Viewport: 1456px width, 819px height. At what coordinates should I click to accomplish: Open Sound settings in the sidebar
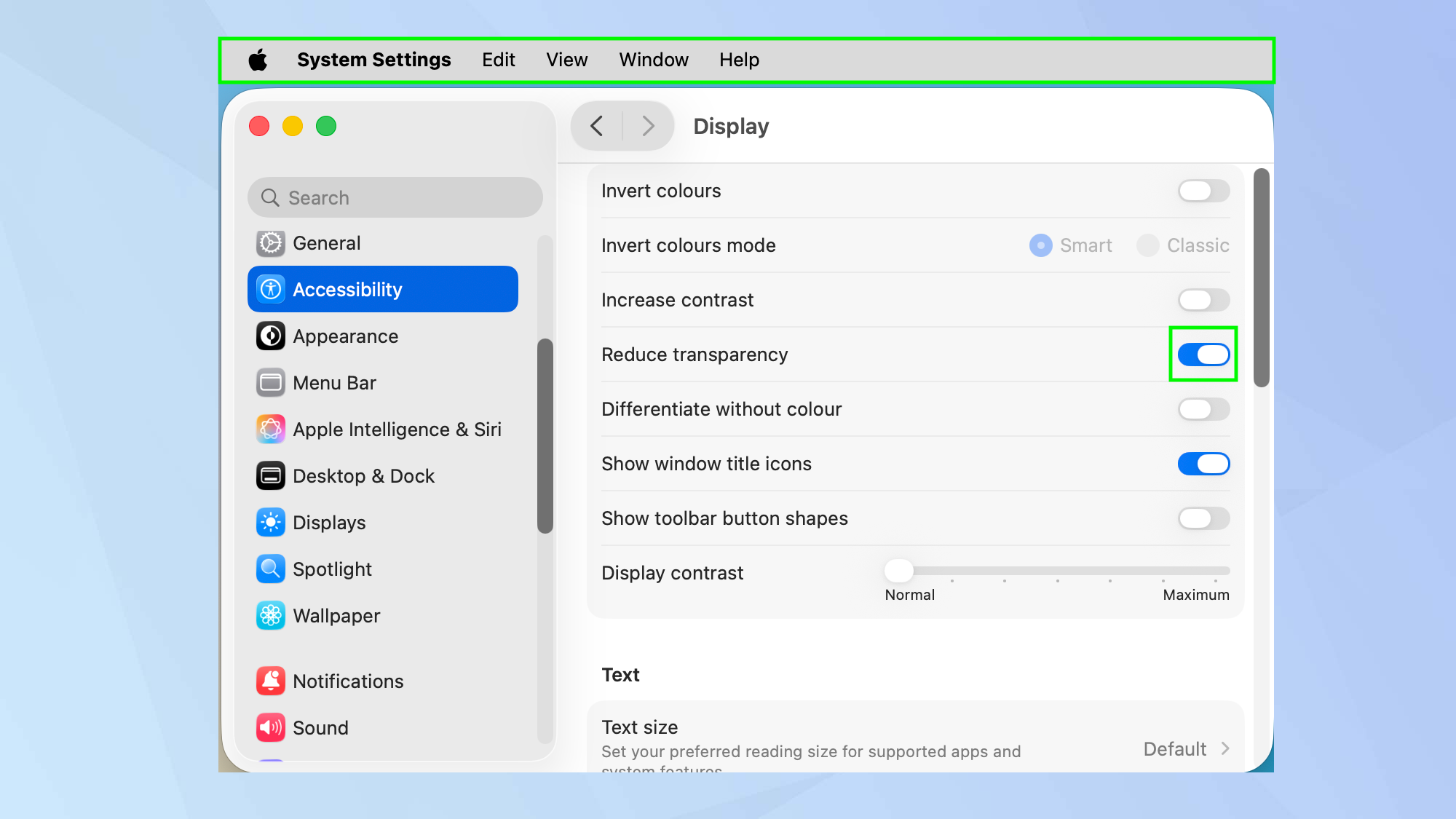click(x=320, y=727)
